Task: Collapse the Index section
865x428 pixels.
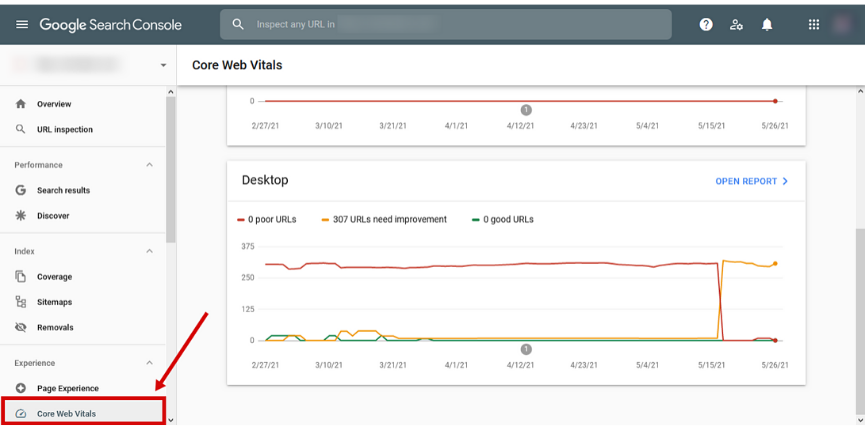Action: point(149,251)
